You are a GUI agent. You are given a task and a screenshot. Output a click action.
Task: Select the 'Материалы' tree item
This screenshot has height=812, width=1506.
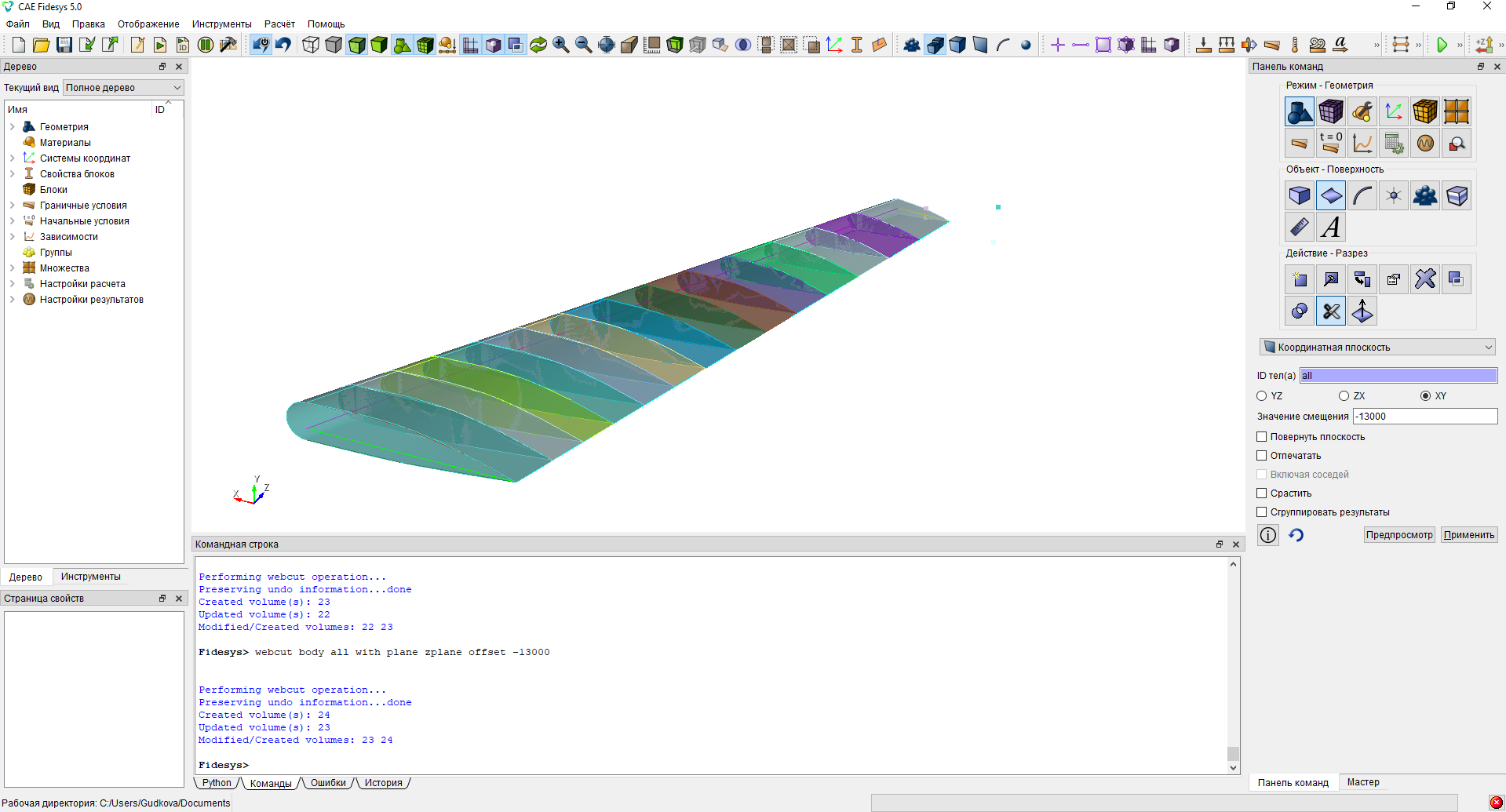click(65, 143)
